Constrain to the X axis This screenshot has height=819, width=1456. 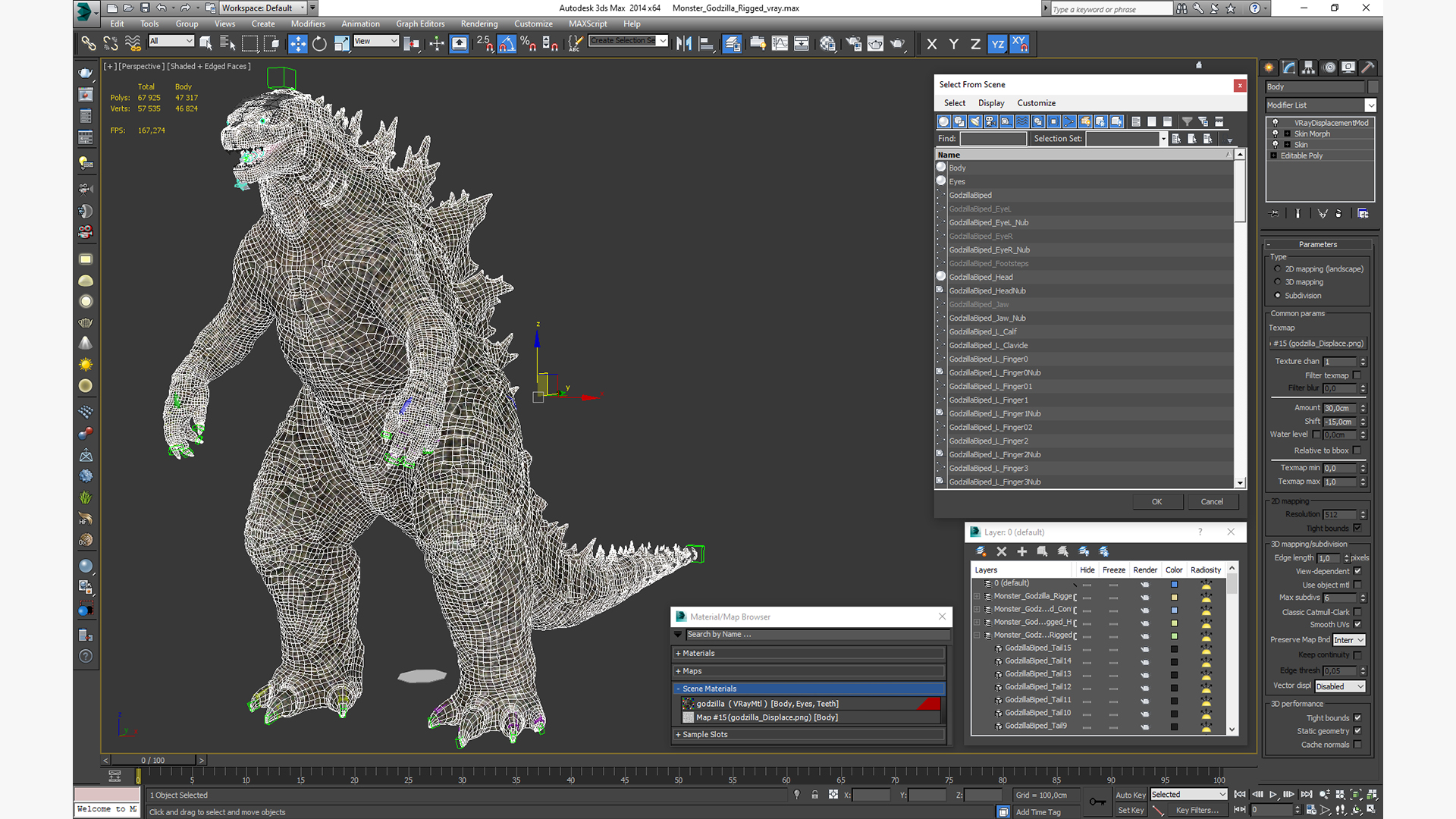(x=932, y=44)
